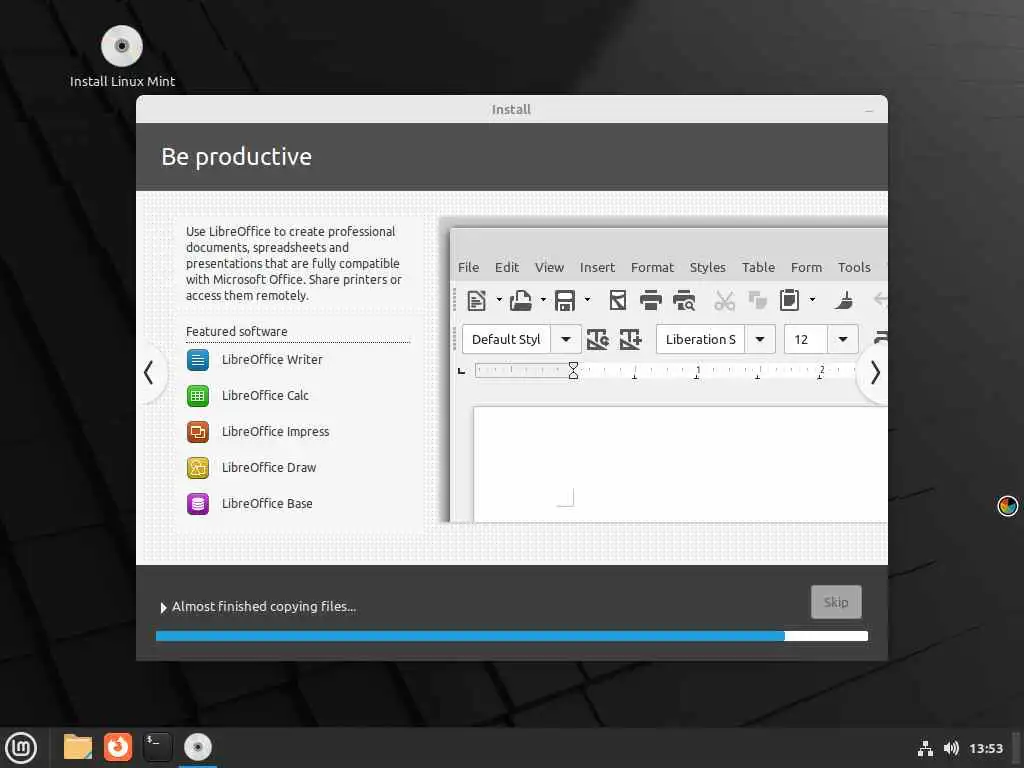Open the Terminal from the taskbar
Viewport: 1024px width, 768px height.
click(x=157, y=747)
